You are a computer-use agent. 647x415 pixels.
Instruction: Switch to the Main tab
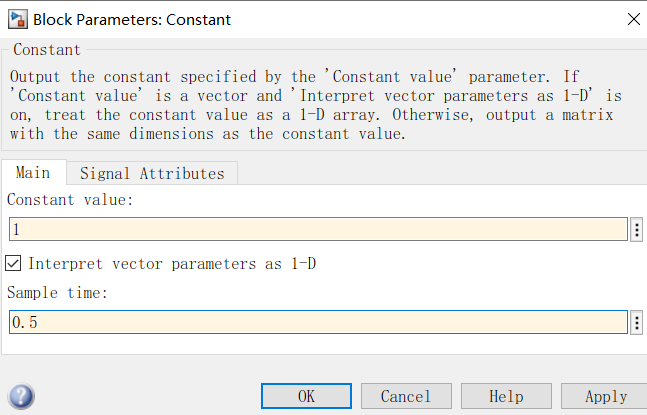(33, 173)
